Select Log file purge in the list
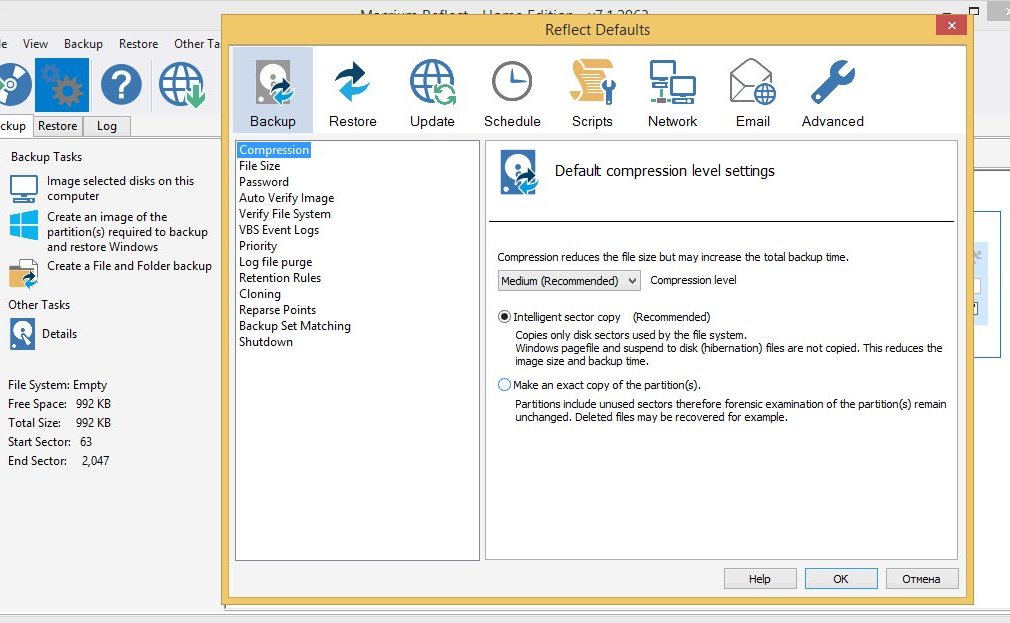Viewport: 1010px width, 623px height. pyautogui.click(x=276, y=262)
